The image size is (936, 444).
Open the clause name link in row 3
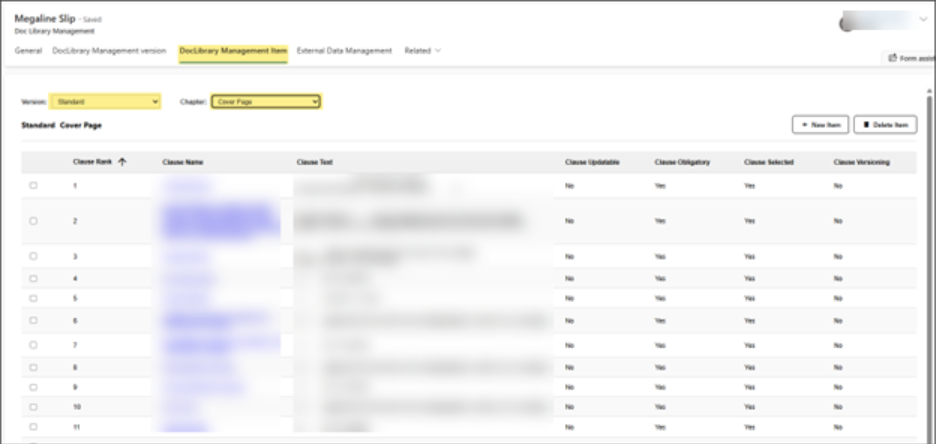(x=185, y=257)
